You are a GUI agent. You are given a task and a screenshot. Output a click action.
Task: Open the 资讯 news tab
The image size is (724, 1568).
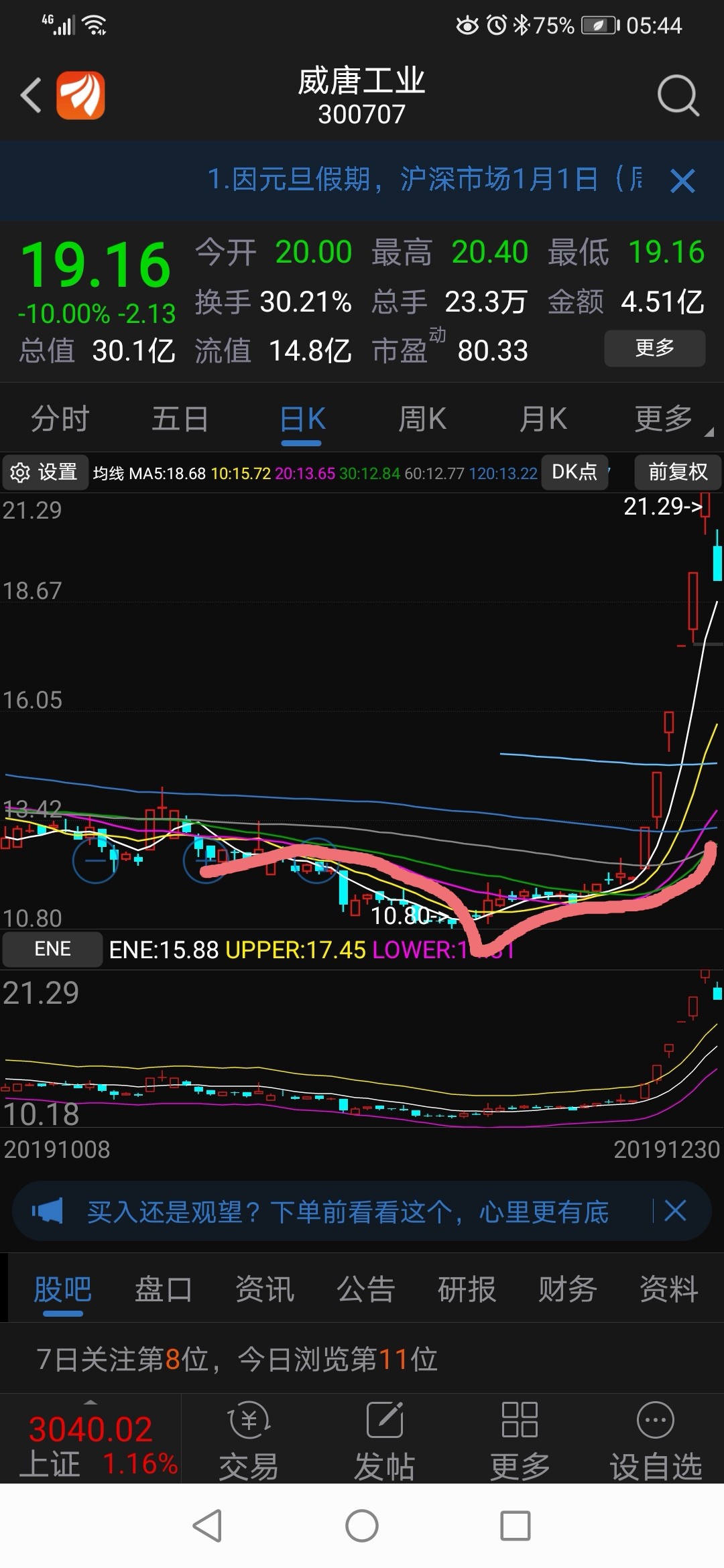tap(265, 1289)
